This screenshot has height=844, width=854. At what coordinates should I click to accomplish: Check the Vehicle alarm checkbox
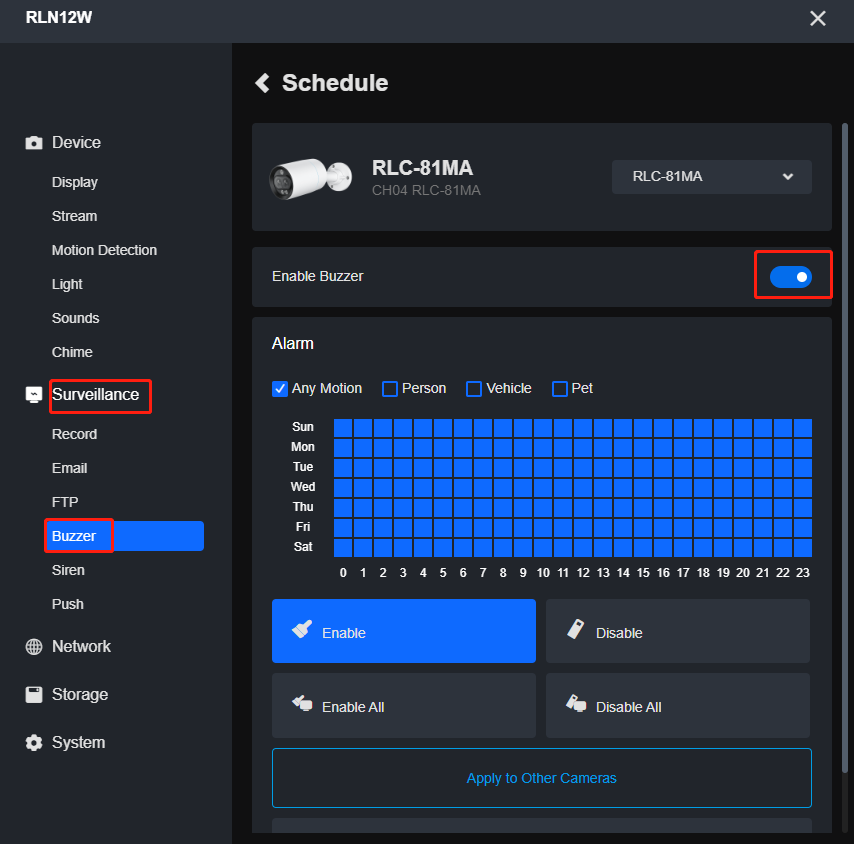pyautogui.click(x=474, y=389)
